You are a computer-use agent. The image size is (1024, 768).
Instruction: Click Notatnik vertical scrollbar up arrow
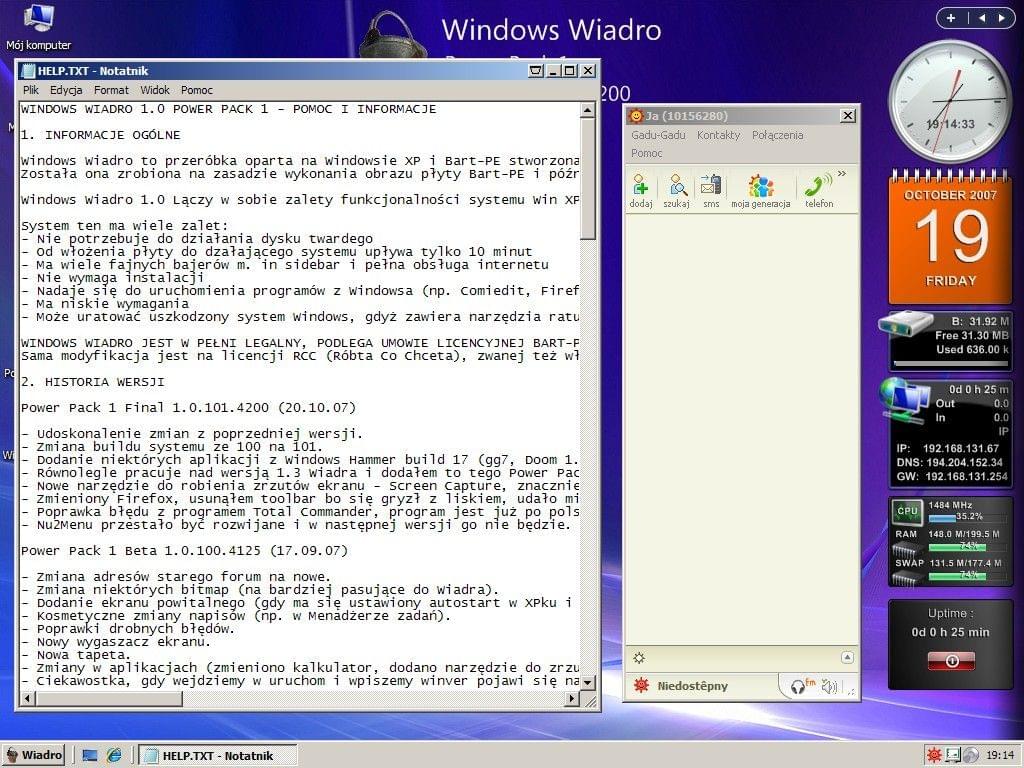pyautogui.click(x=588, y=110)
